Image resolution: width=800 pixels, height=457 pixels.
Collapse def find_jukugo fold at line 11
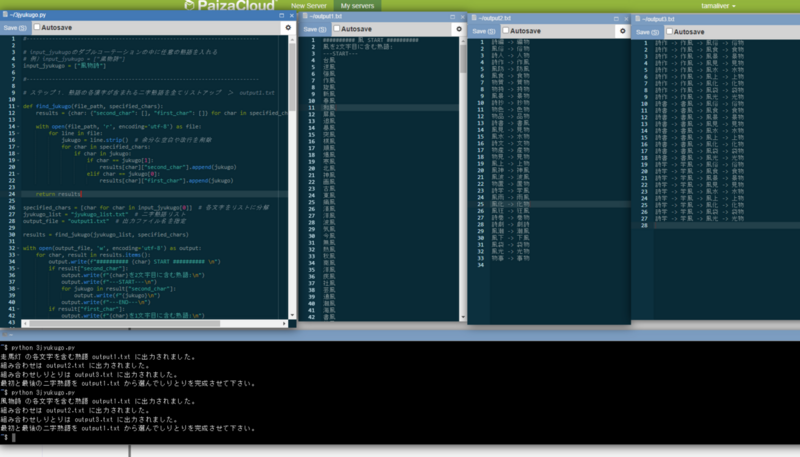tap(18, 106)
